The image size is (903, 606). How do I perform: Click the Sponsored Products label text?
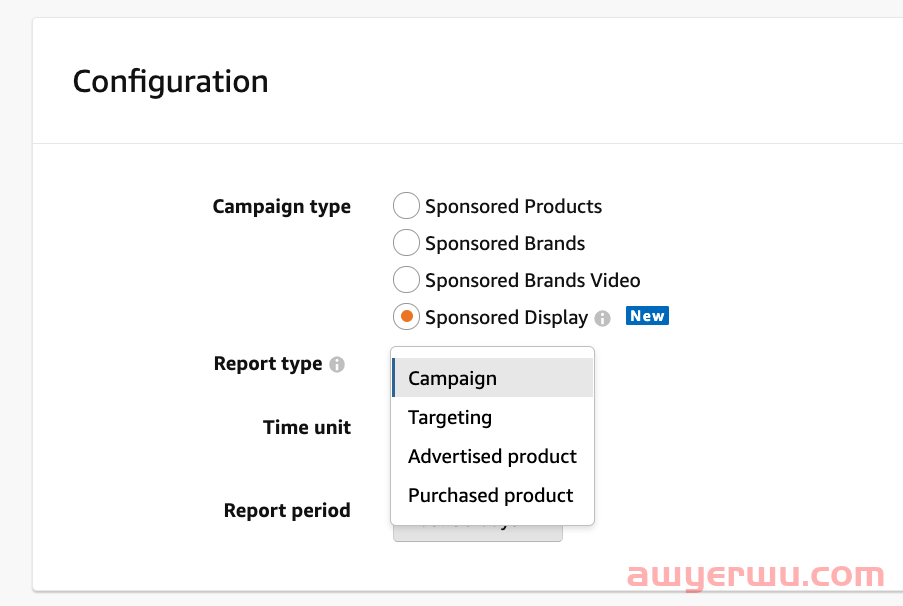click(x=513, y=207)
